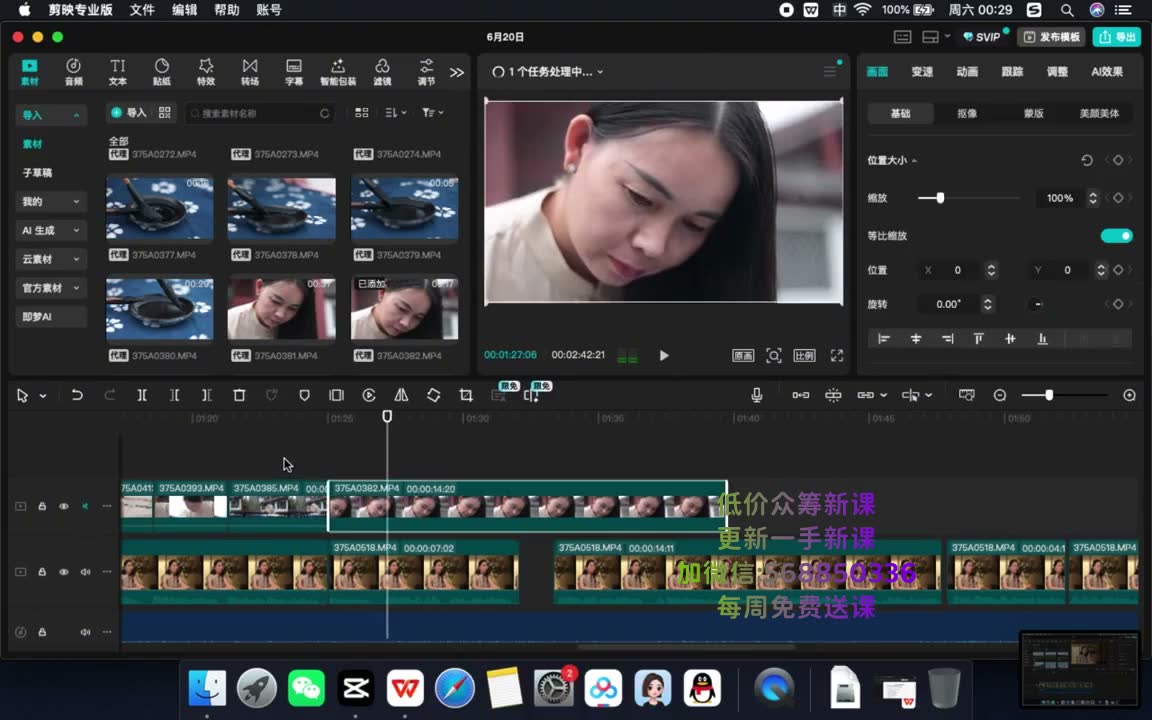Open the 智能包装 smart packaging panel
The image size is (1152, 720).
coord(338,72)
